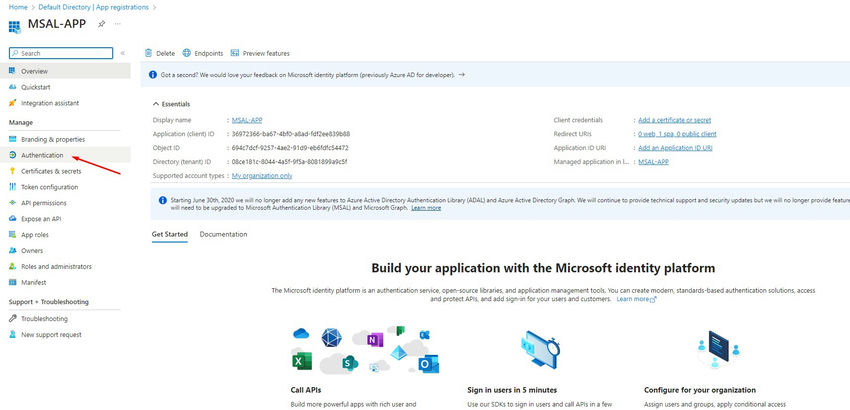The image size is (850, 410).
Task: Collapse the Essentials section
Action: 155,104
